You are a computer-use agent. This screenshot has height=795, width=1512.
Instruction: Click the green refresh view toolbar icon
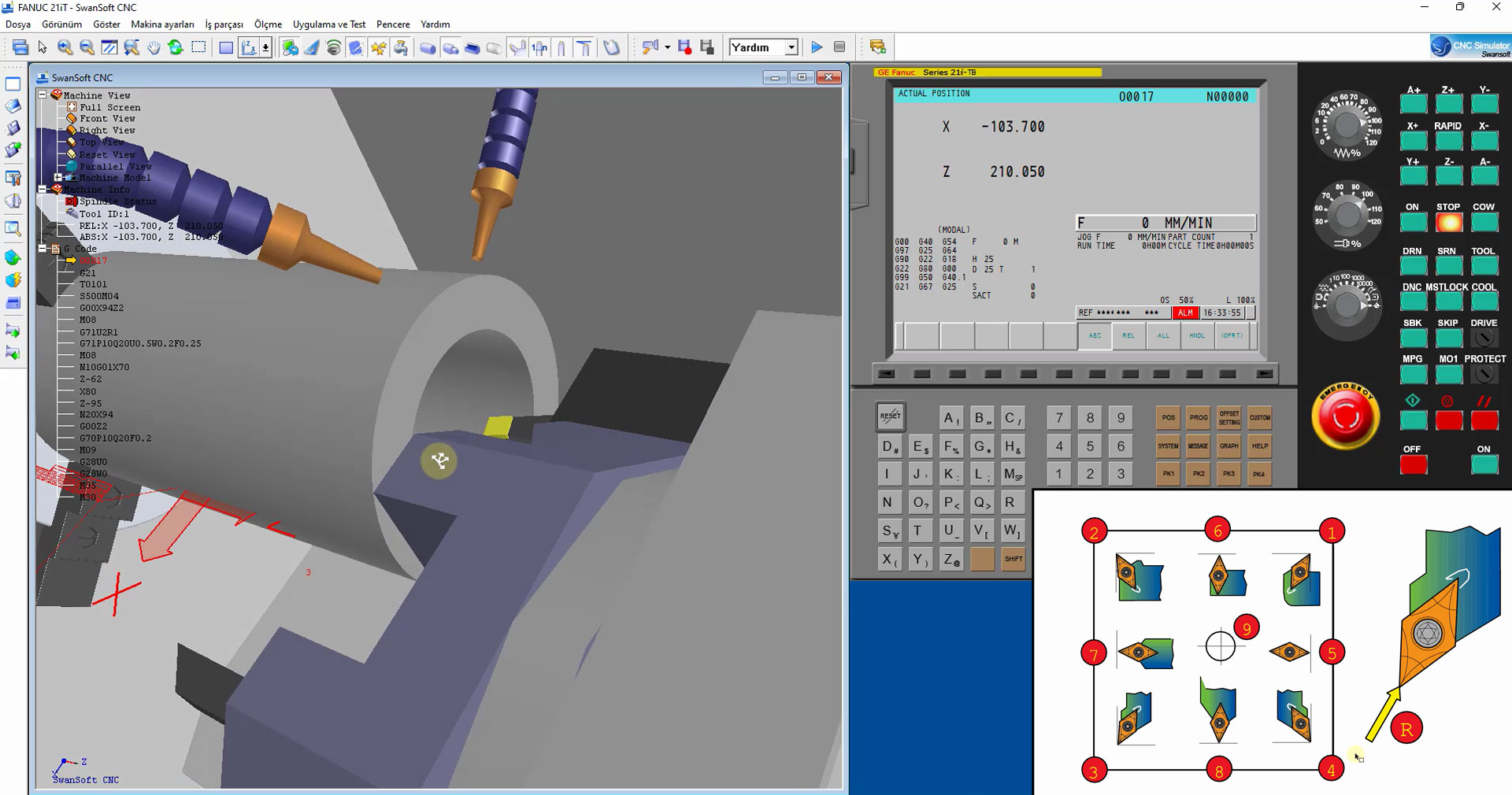(176, 48)
